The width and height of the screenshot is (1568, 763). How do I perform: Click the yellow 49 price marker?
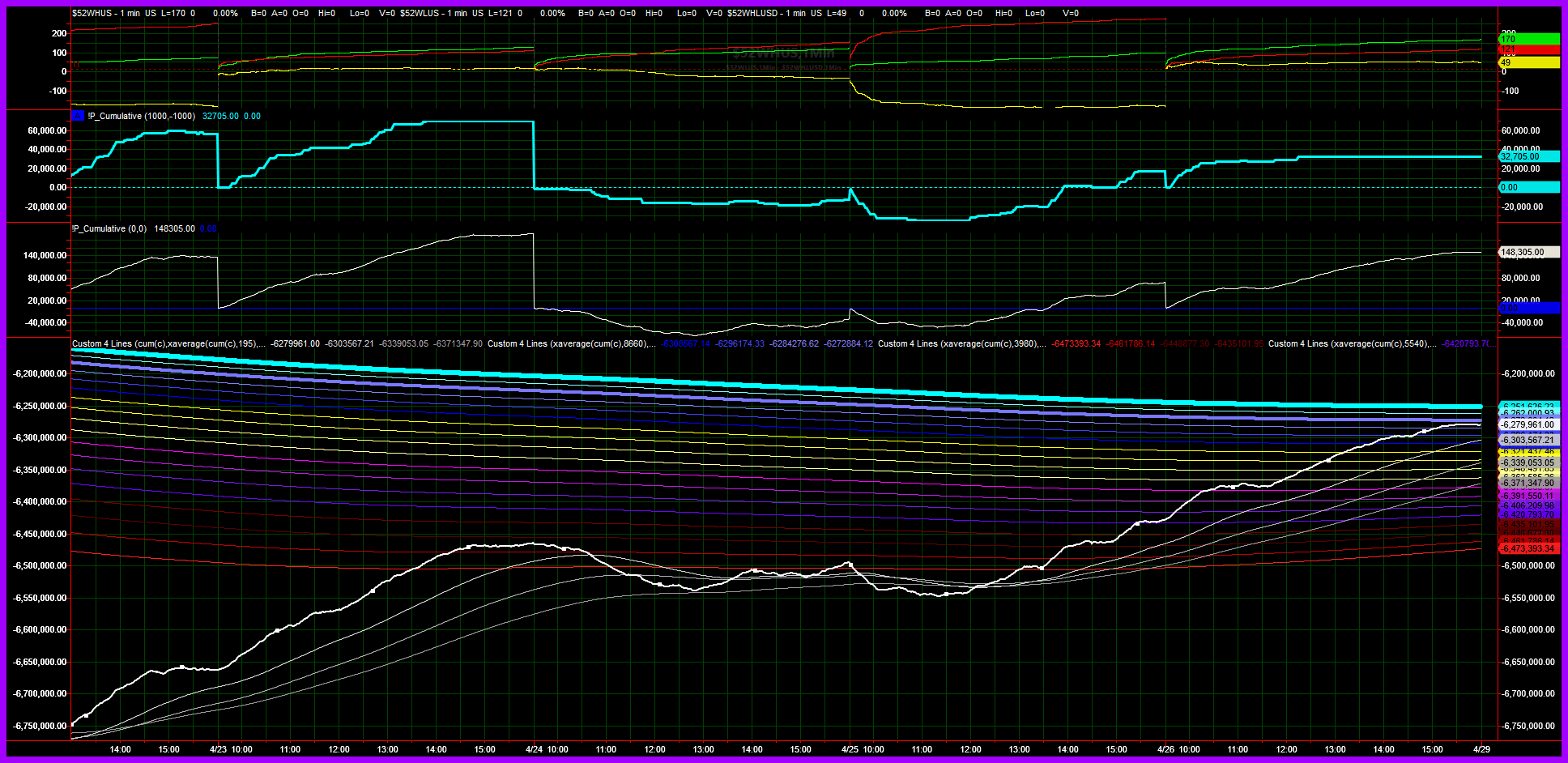[1528, 62]
